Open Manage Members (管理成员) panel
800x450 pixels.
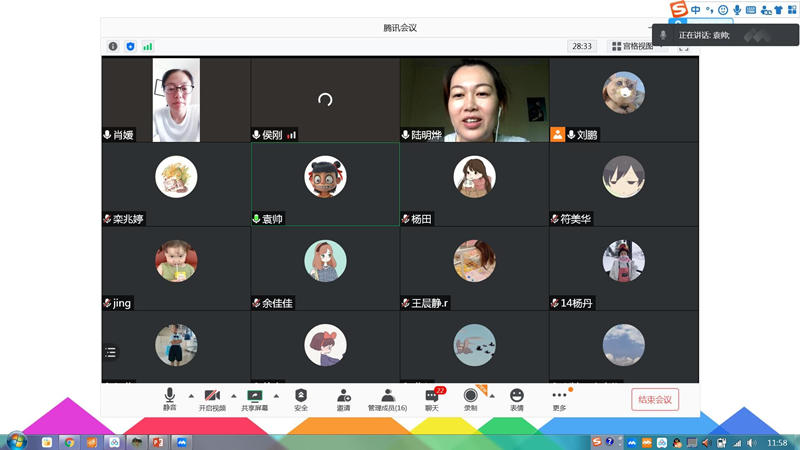click(387, 399)
